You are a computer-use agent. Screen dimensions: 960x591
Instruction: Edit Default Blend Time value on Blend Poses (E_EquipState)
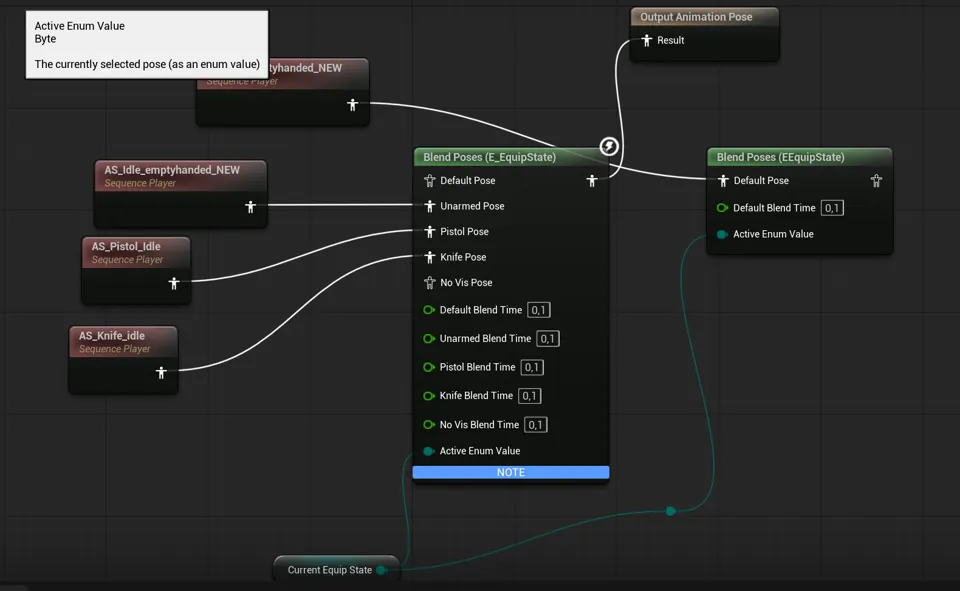pos(539,310)
